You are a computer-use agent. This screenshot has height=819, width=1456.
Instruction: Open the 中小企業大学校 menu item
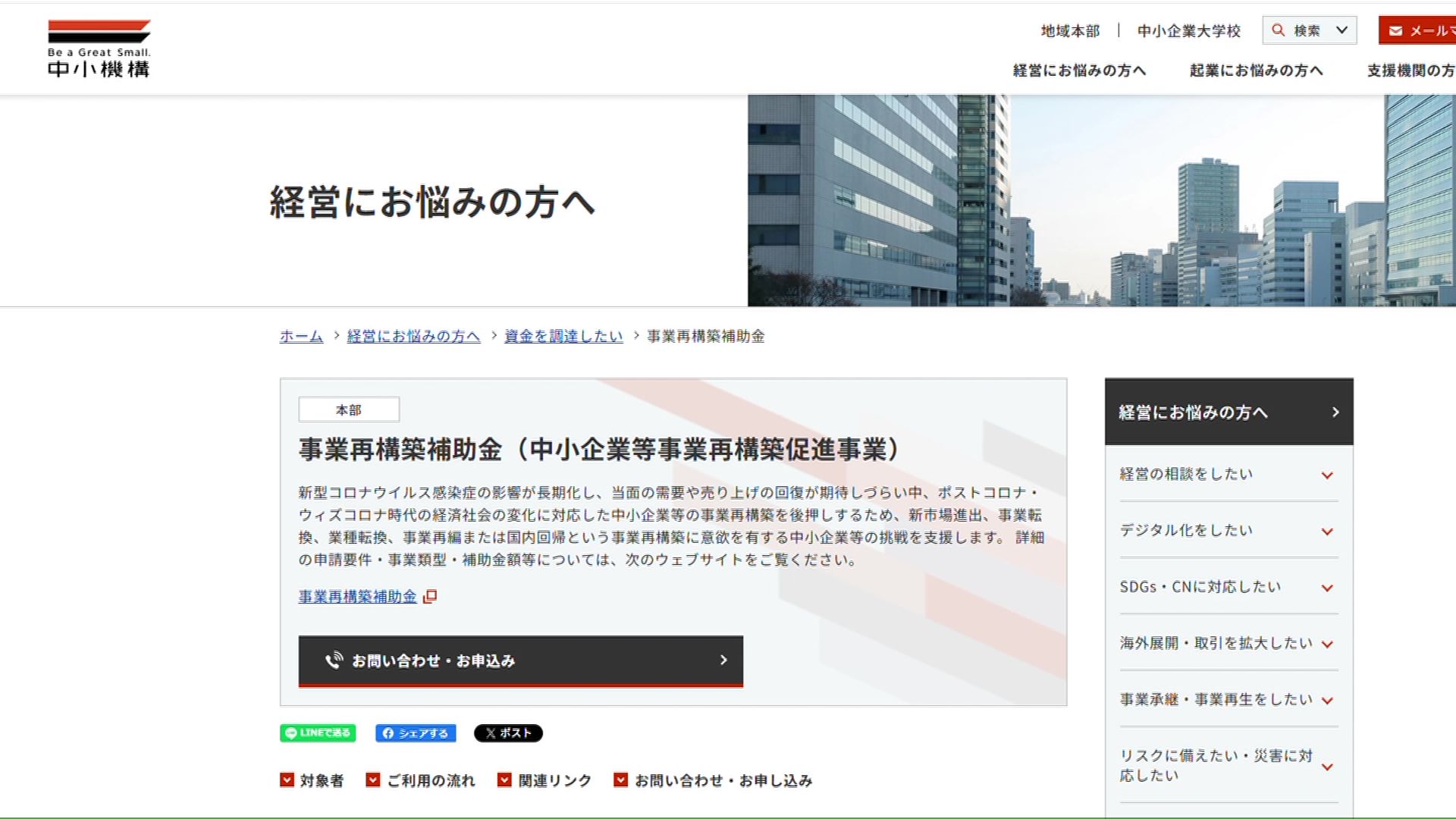pos(1188,31)
